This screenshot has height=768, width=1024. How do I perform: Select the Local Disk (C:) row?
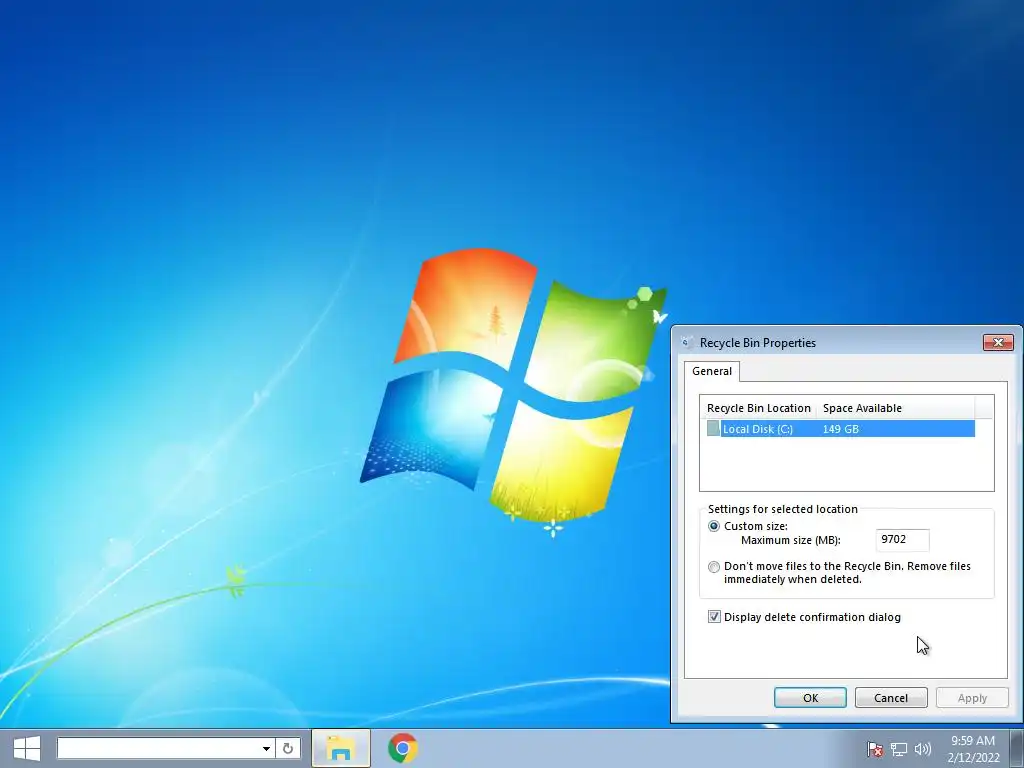point(840,428)
